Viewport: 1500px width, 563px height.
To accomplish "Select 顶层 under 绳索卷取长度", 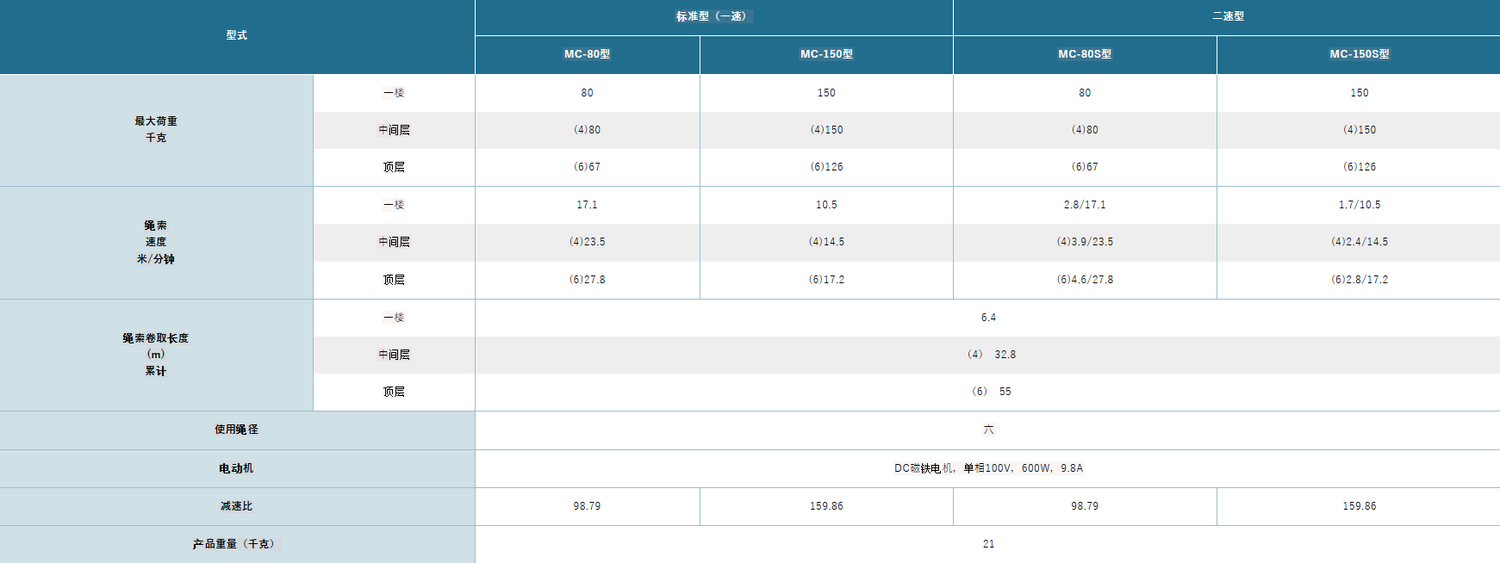I will coord(394,392).
